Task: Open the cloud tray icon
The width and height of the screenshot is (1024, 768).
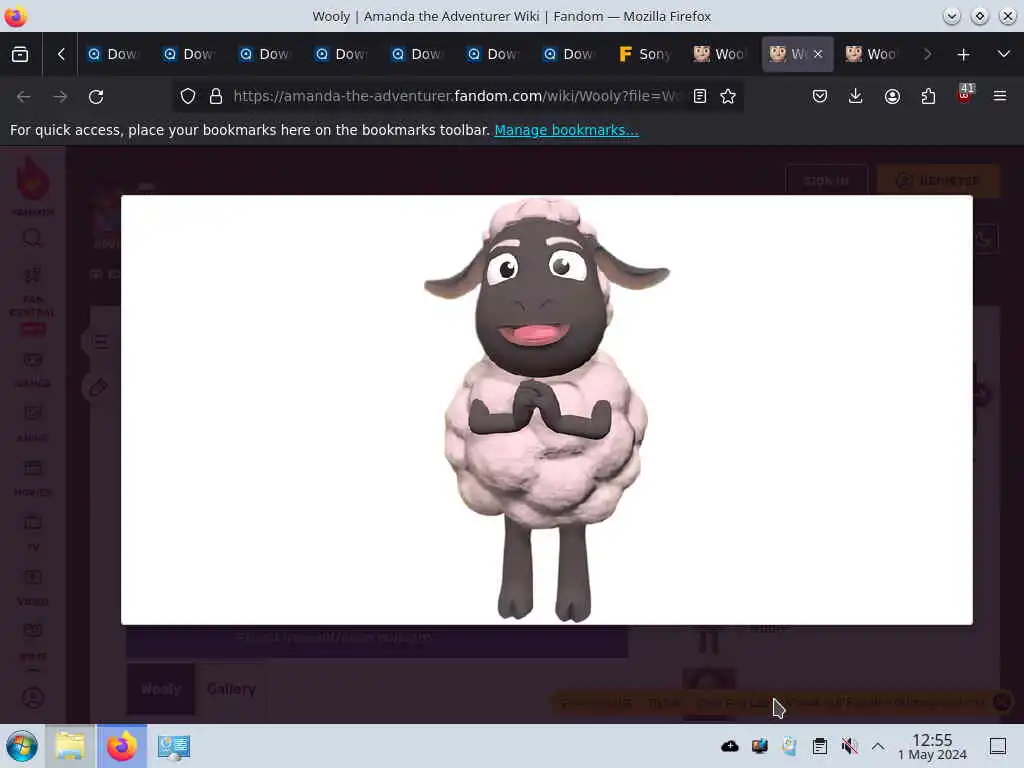Action: [x=729, y=746]
